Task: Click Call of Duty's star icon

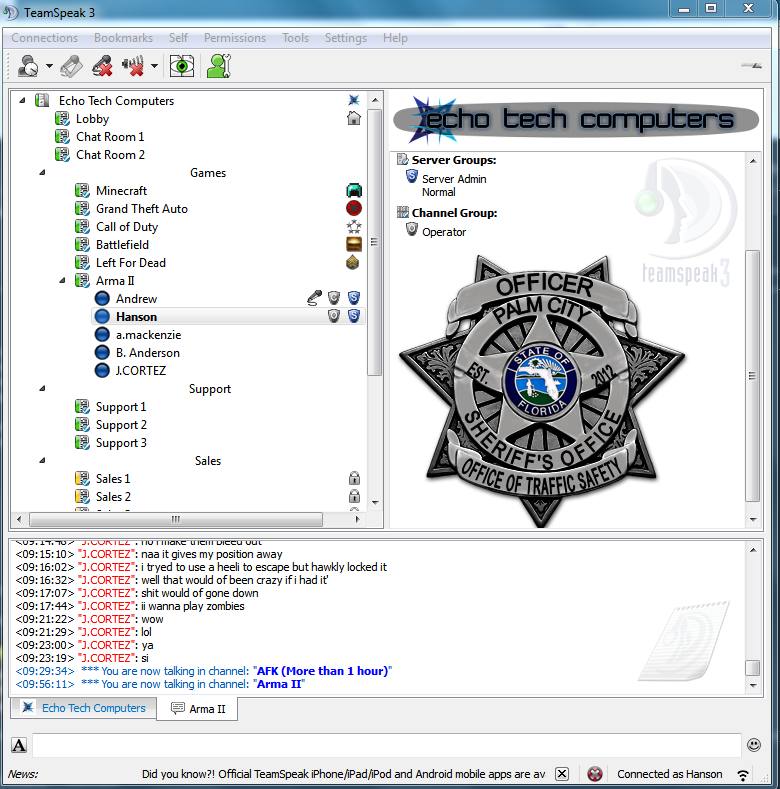Action: (x=354, y=226)
